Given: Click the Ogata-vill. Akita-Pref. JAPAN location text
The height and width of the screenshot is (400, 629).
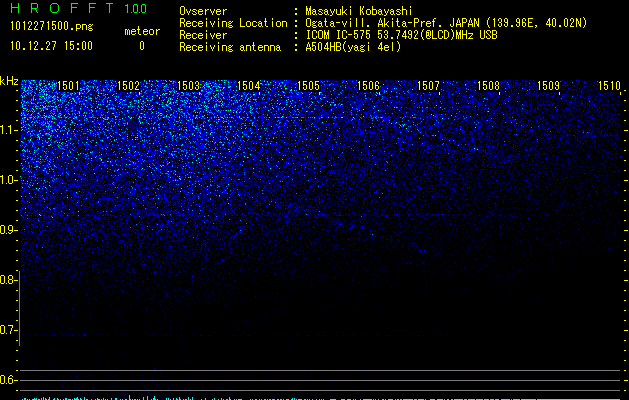Looking at the screenshot, I should point(446,23).
